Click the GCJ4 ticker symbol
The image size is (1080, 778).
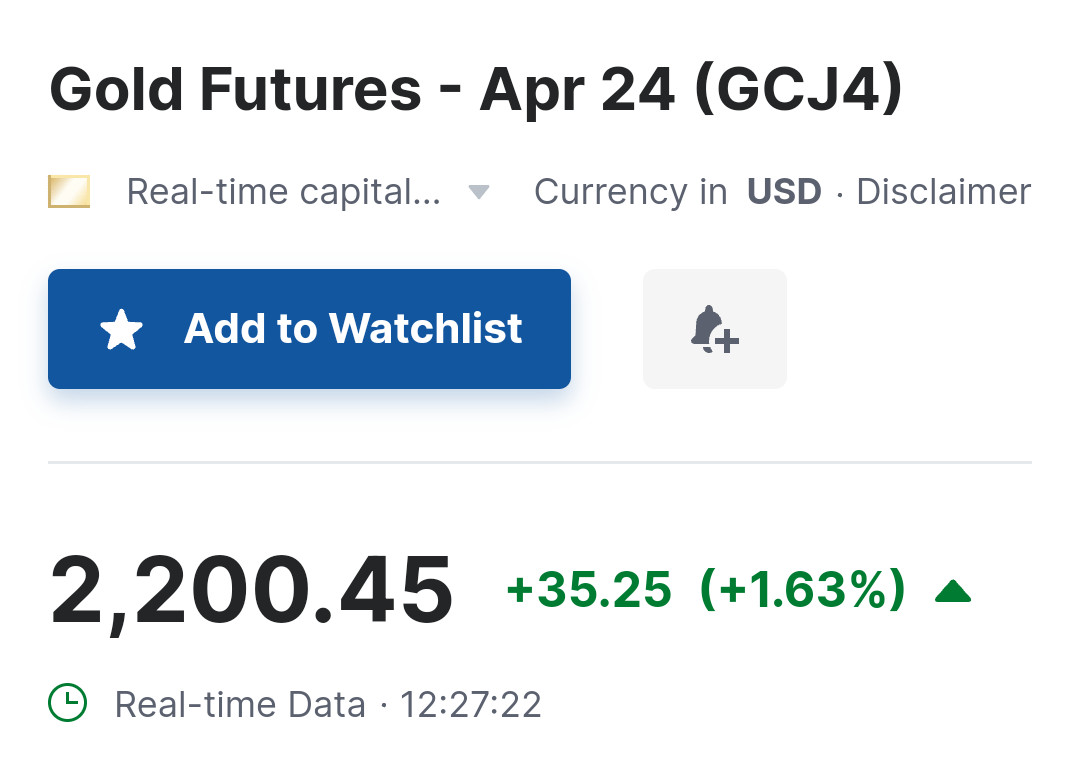click(795, 90)
